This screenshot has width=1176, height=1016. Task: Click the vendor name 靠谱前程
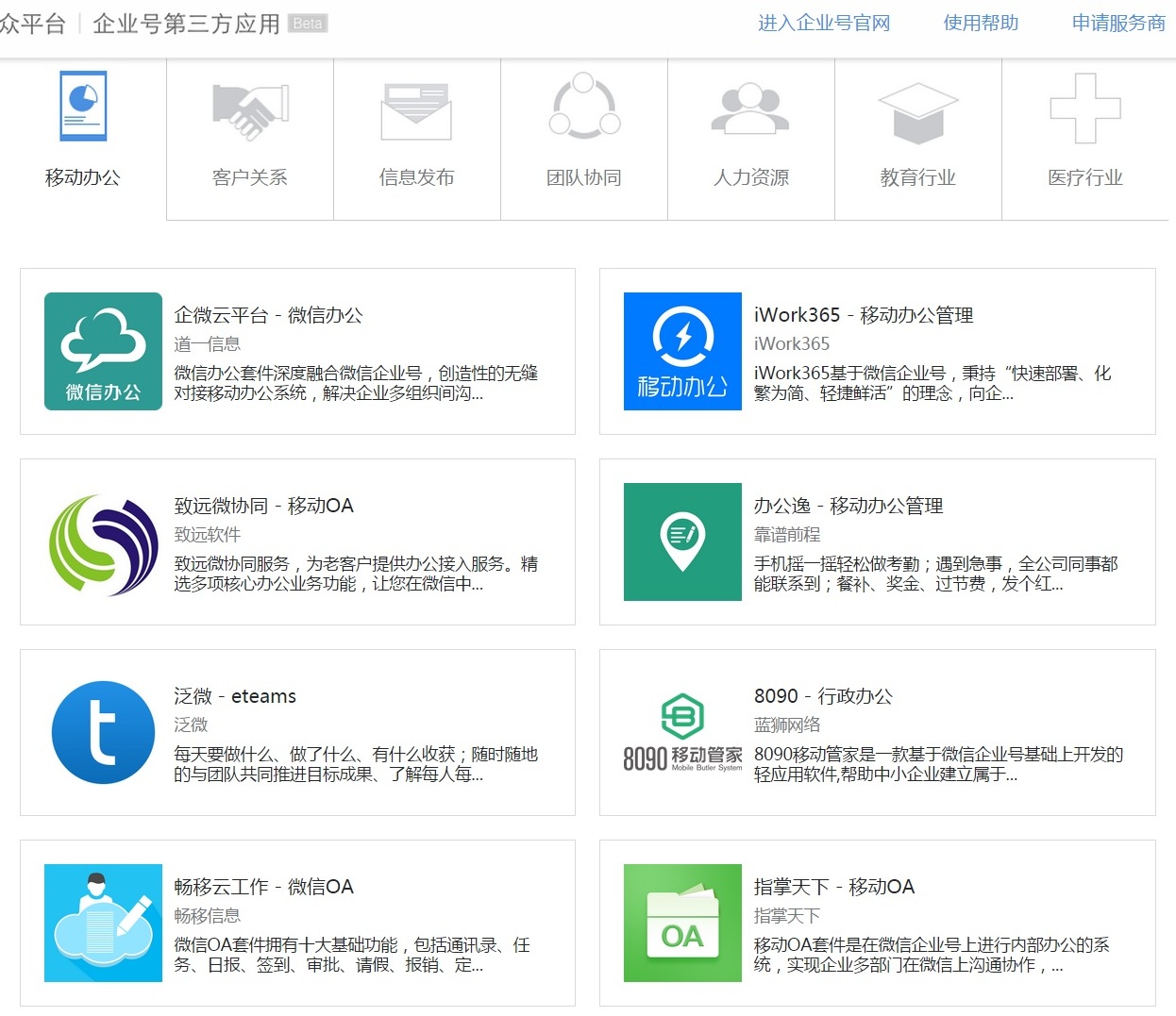787,535
